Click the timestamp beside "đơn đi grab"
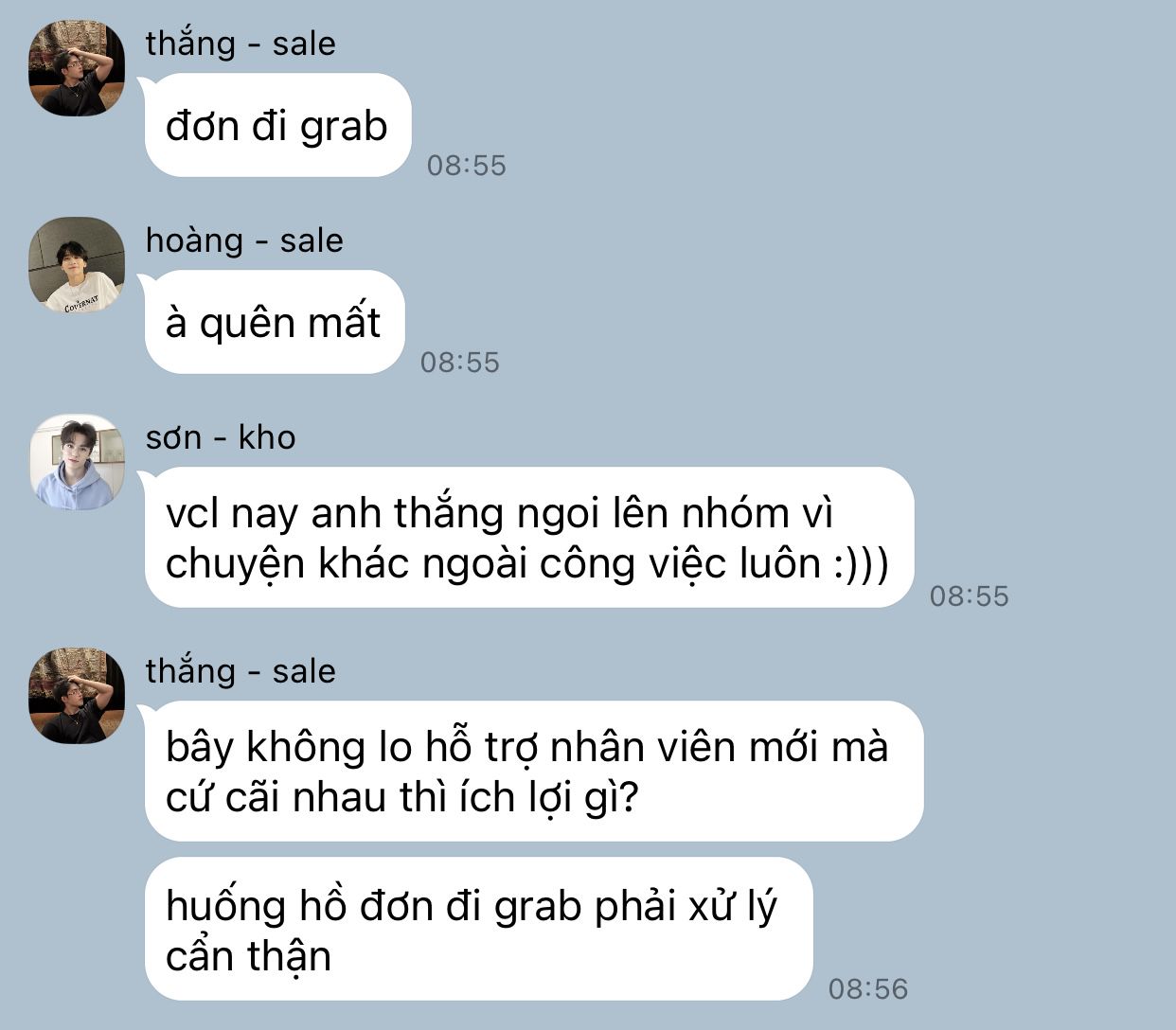1176x1030 pixels. pos(467,166)
